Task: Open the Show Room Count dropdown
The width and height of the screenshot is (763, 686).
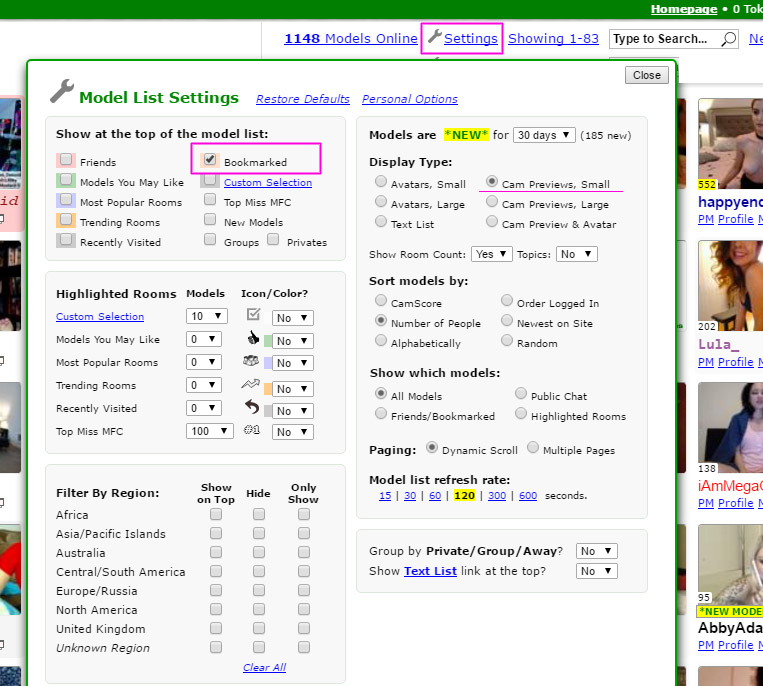Action: coord(491,254)
